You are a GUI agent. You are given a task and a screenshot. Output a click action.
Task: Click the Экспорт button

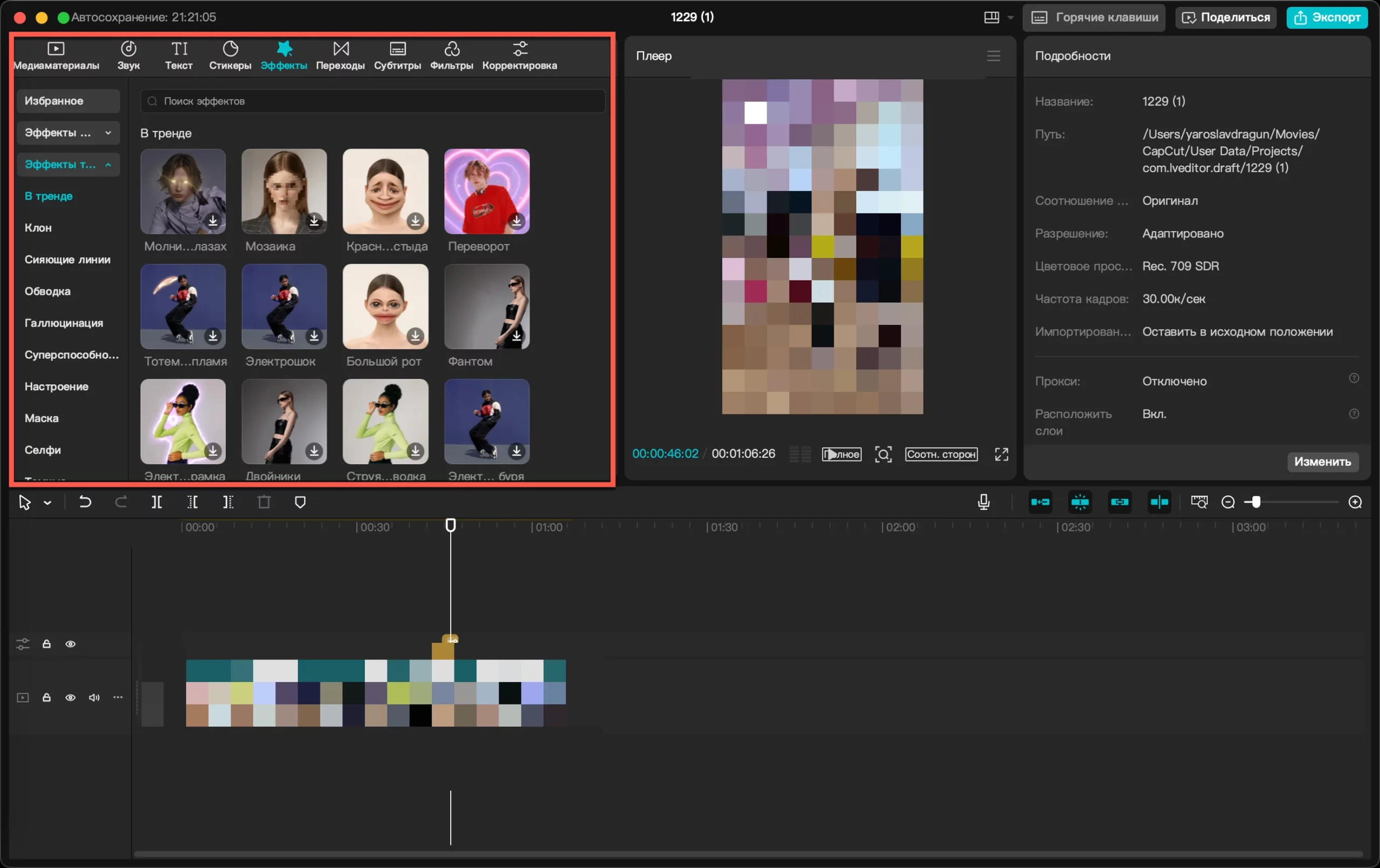click(x=1327, y=17)
